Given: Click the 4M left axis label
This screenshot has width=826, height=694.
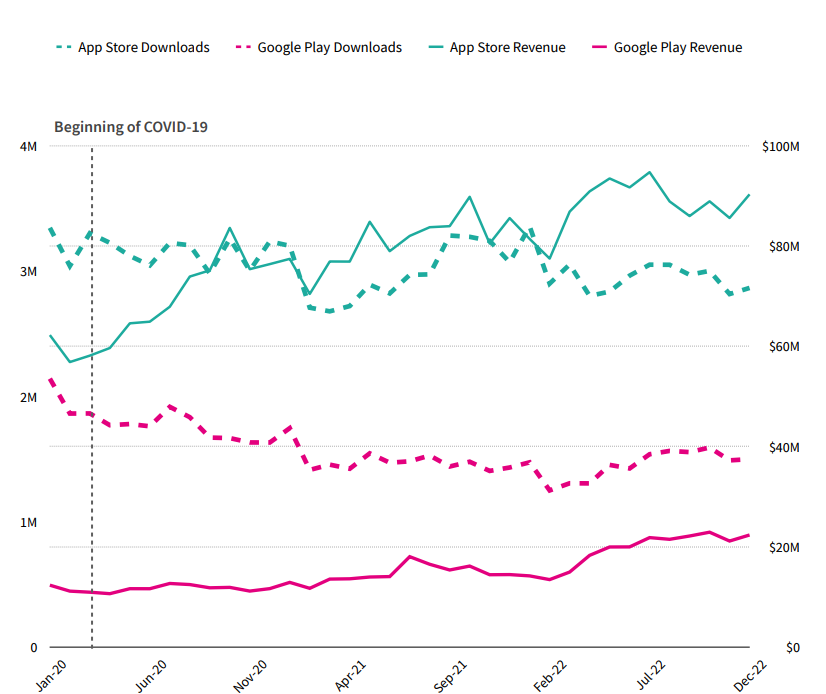Looking at the screenshot, I should click(x=29, y=147).
